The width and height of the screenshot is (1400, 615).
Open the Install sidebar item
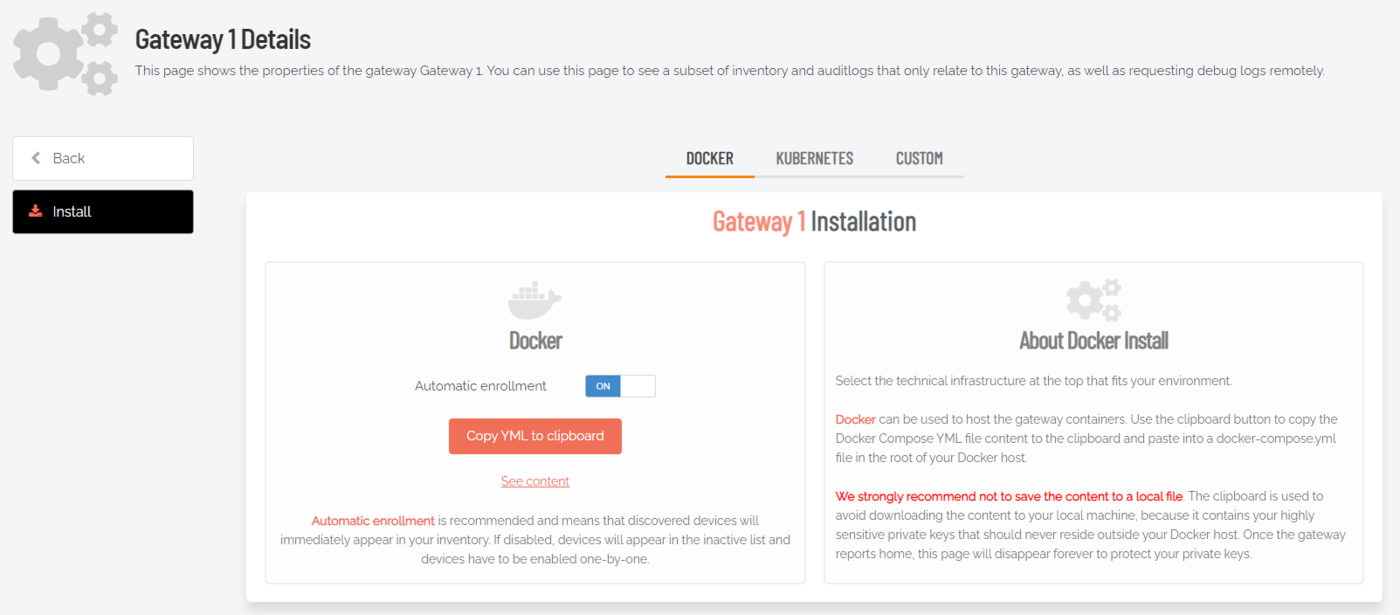click(103, 212)
